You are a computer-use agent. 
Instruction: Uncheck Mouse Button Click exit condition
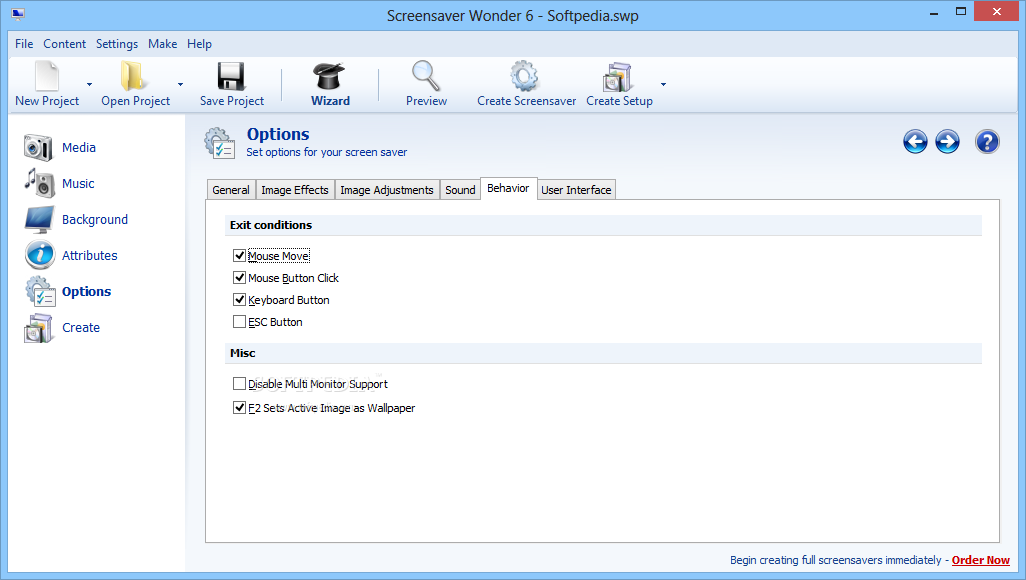pyautogui.click(x=239, y=278)
